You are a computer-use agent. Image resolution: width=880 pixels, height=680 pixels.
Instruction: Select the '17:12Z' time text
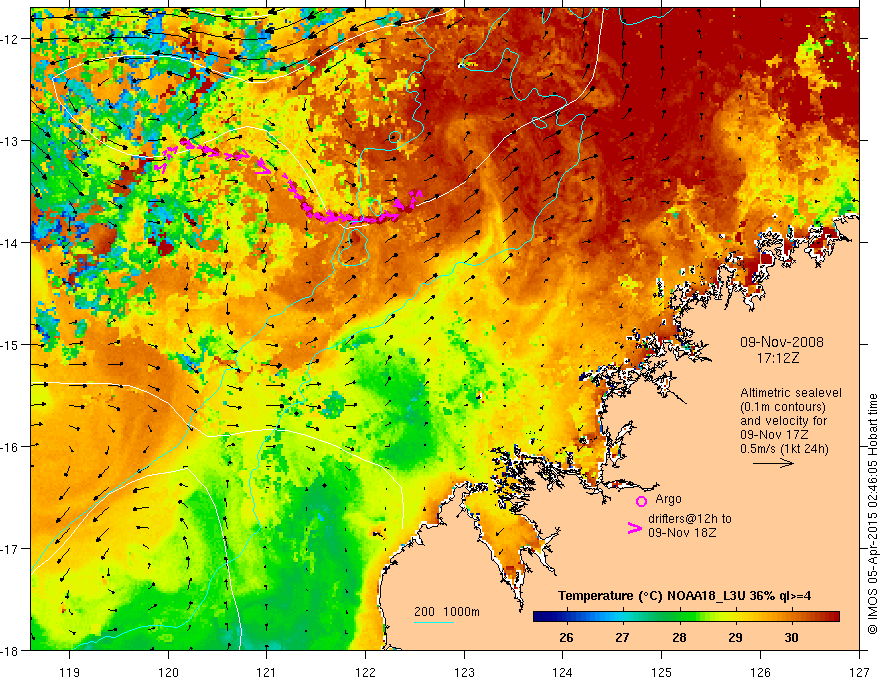tap(777, 357)
